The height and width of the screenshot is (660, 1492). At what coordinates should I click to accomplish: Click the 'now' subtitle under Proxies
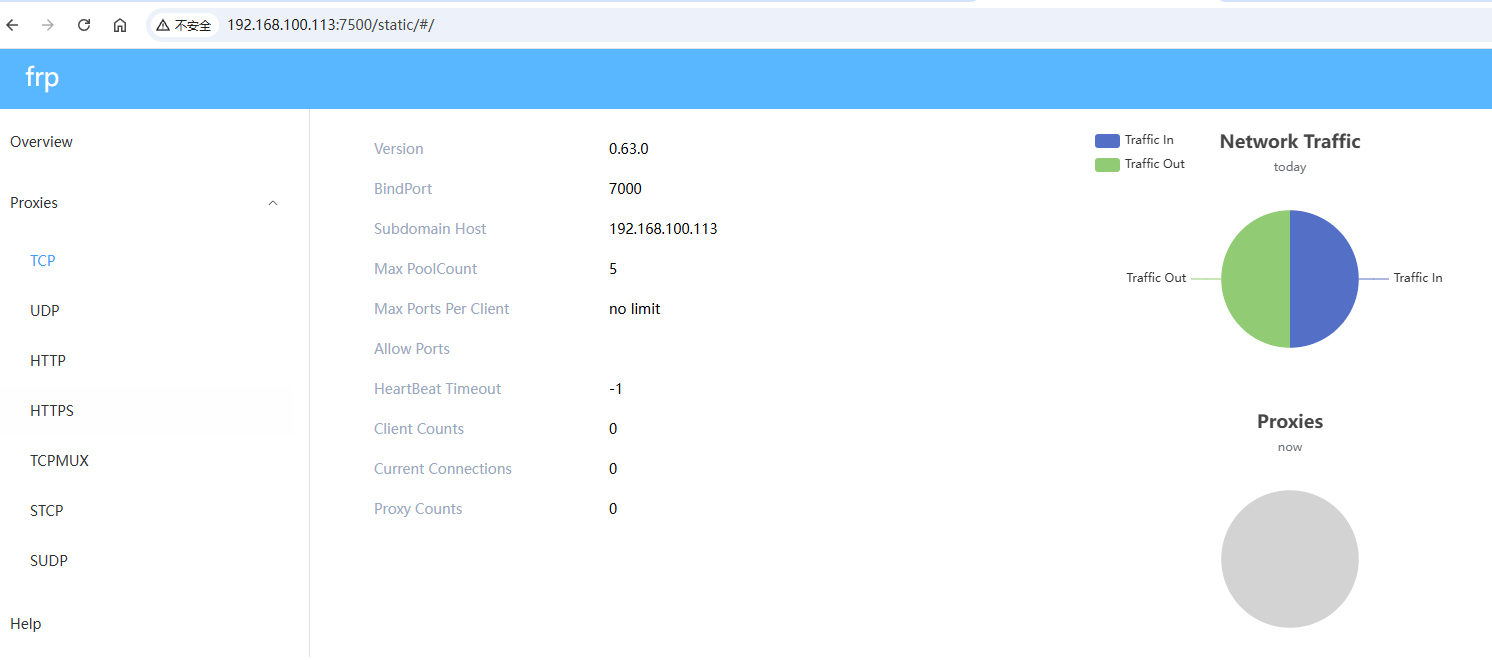coord(1290,447)
